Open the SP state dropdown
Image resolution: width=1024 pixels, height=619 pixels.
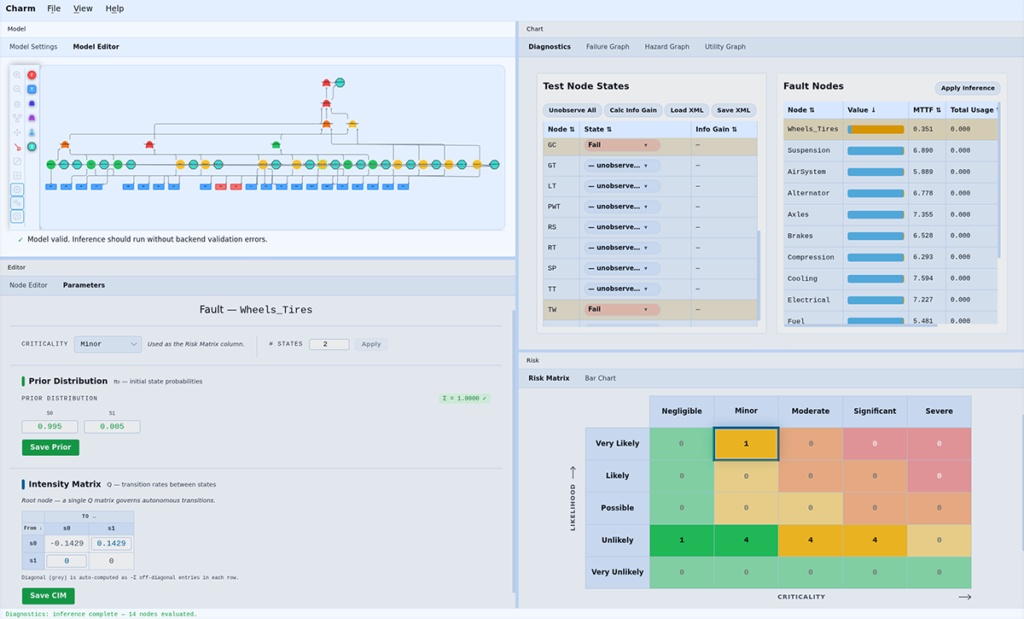pyautogui.click(x=622, y=268)
